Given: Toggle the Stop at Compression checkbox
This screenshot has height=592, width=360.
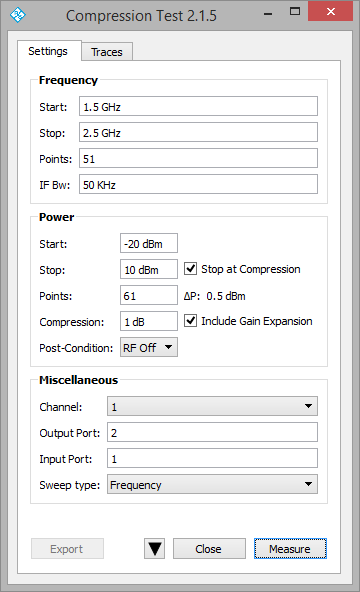Looking at the screenshot, I should [190, 269].
